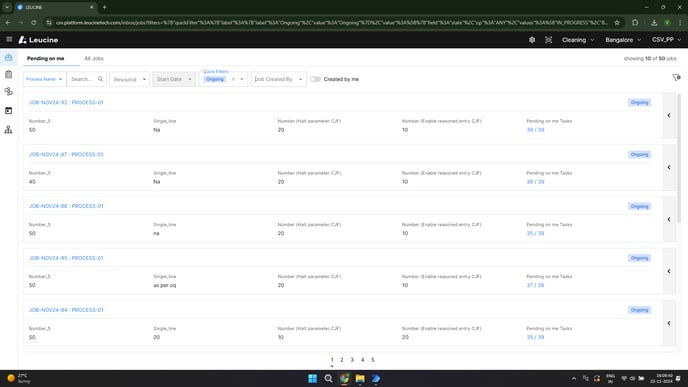This screenshot has height=387, width=688.
Task: Go back in browser
Action: click(x=8, y=22)
